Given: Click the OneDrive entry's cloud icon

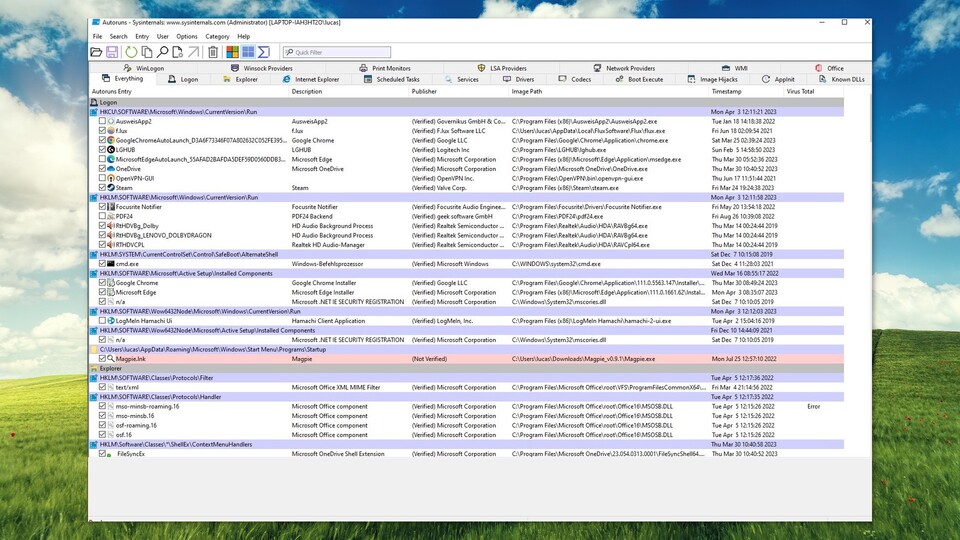Looking at the screenshot, I should [x=111, y=168].
